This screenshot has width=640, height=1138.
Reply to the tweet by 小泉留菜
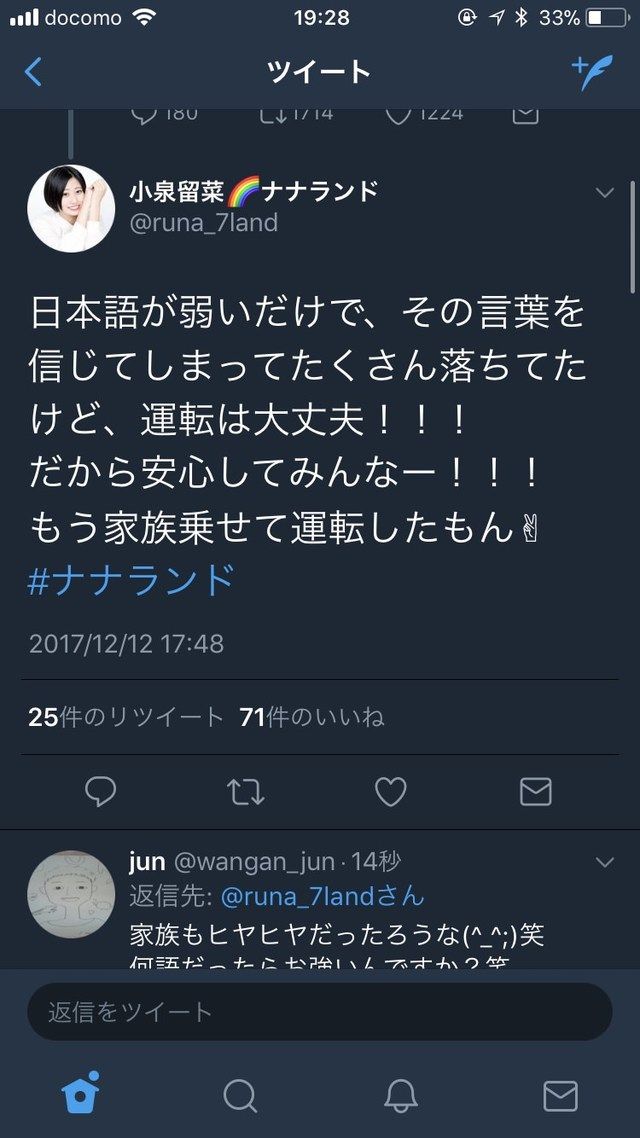[100, 792]
